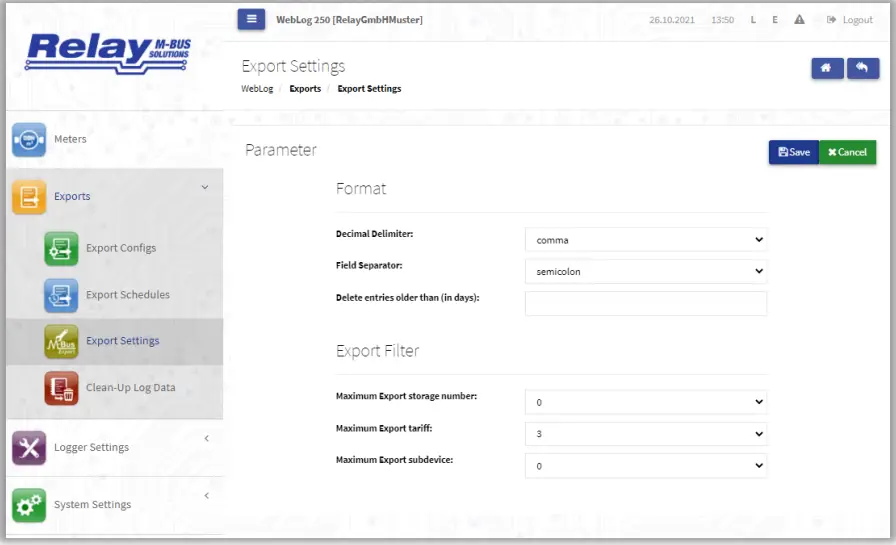
Task: Open the Decimal Delimiter dropdown
Action: [646, 240]
